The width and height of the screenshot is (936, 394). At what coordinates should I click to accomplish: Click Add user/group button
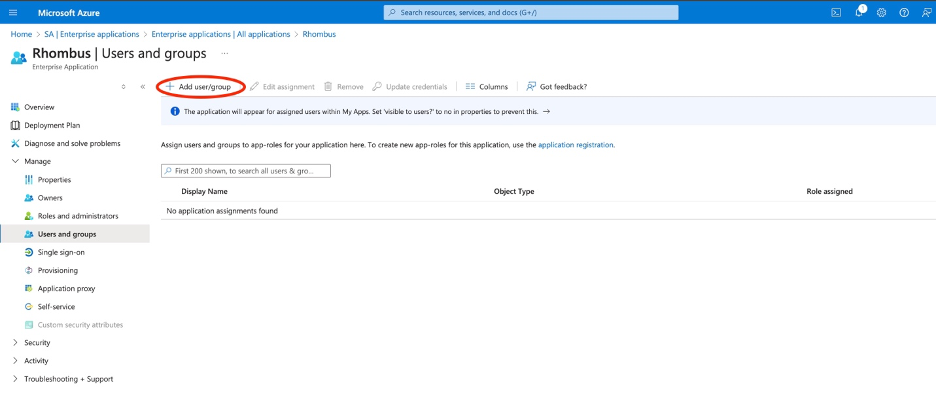point(199,87)
